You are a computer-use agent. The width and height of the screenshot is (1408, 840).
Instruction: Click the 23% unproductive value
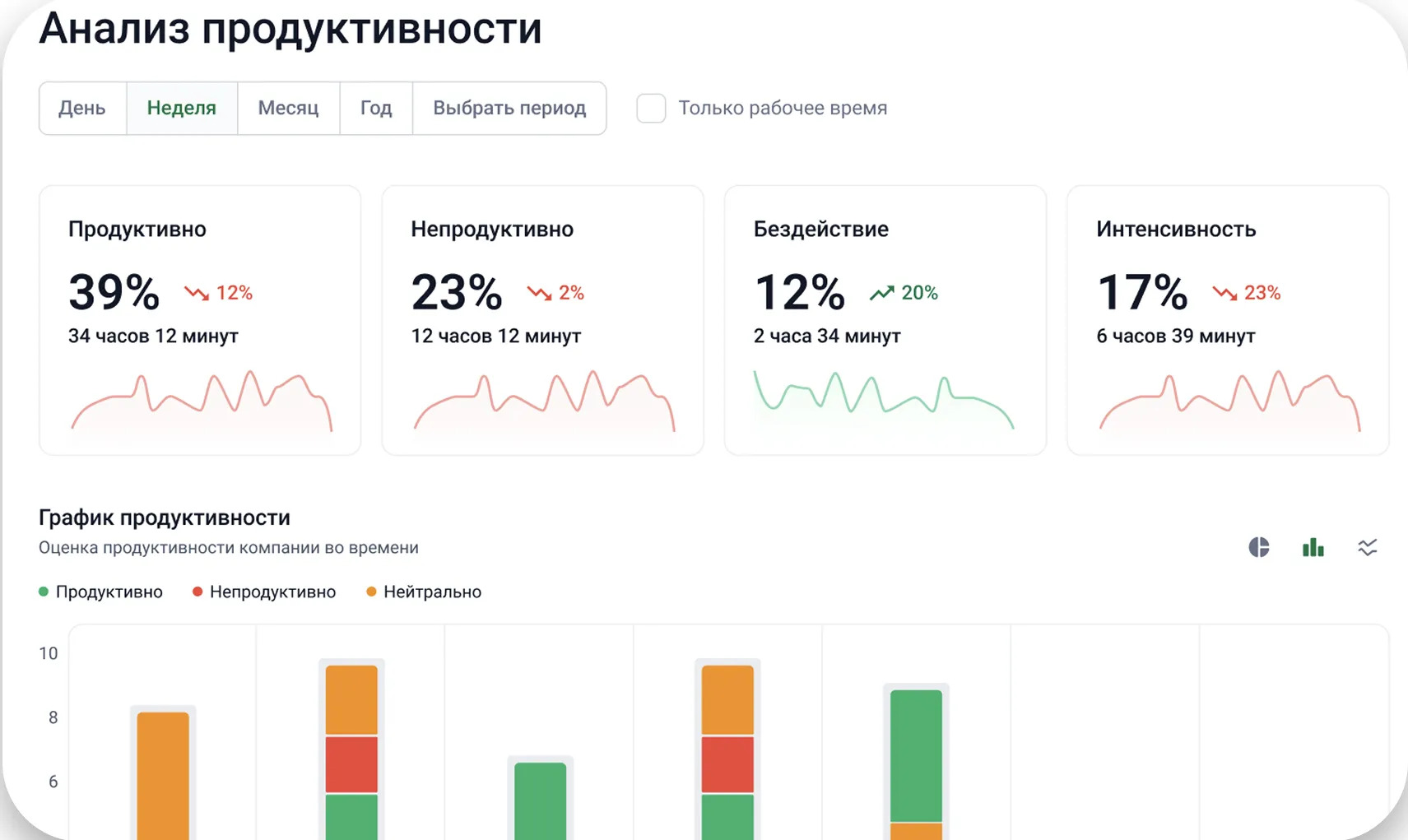pyautogui.click(x=457, y=292)
